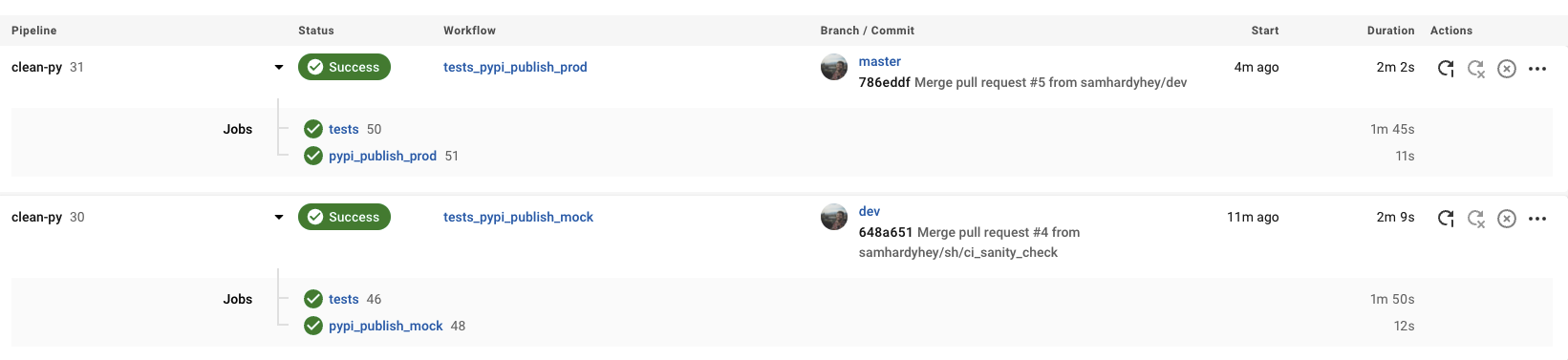This screenshot has width=1568, height=360.
Task: Open the master branch link
Action: pyautogui.click(x=880, y=61)
